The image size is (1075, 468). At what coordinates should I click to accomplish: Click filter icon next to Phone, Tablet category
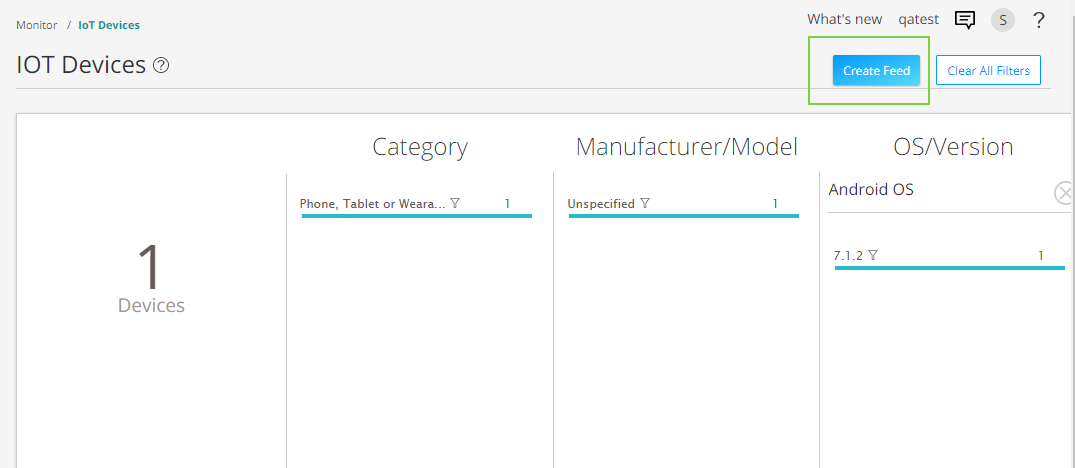tap(455, 203)
